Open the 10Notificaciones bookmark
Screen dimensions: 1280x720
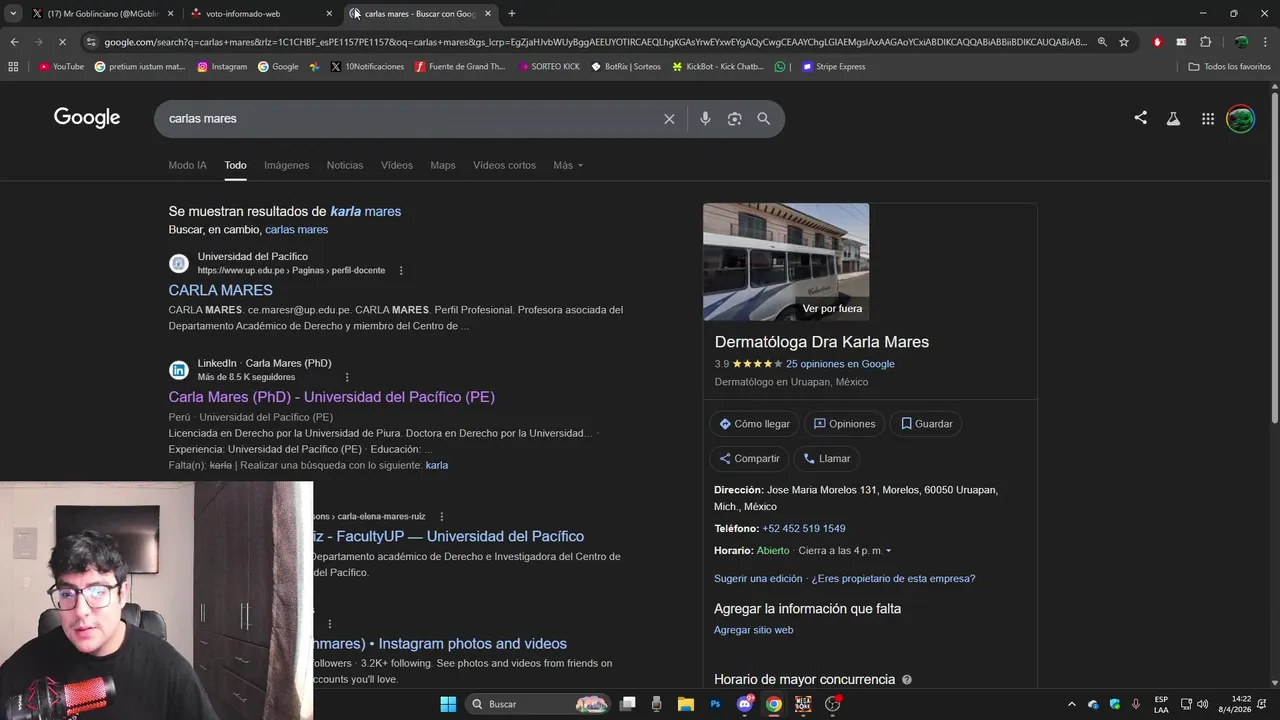(x=367, y=67)
